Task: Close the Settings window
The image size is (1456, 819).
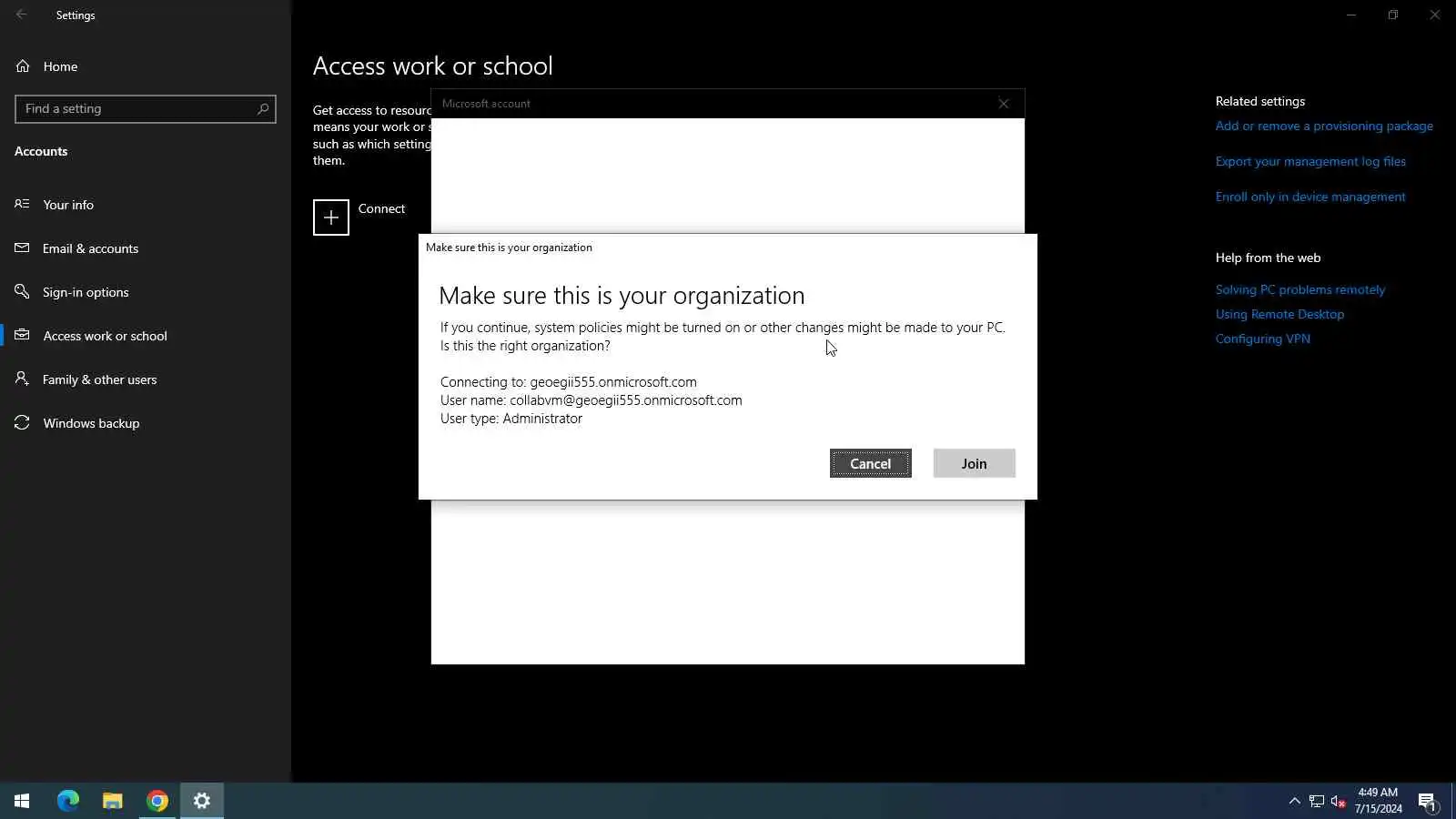Action: pyautogui.click(x=1435, y=15)
